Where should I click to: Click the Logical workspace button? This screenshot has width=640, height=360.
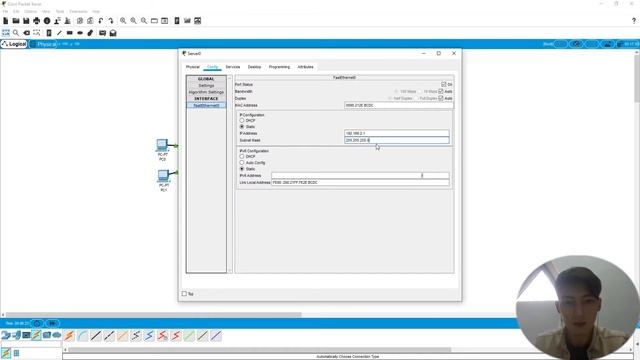coord(14,44)
